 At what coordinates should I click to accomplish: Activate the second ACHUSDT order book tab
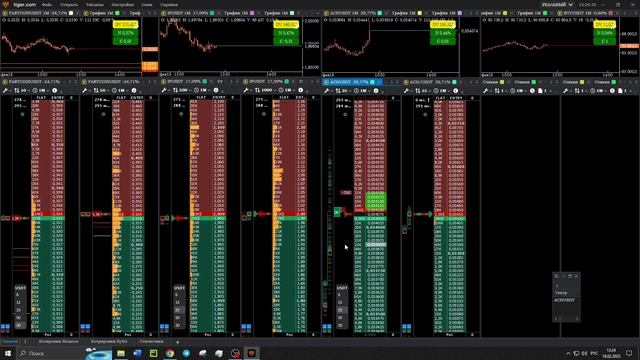pyautogui.click(x=430, y=82)
